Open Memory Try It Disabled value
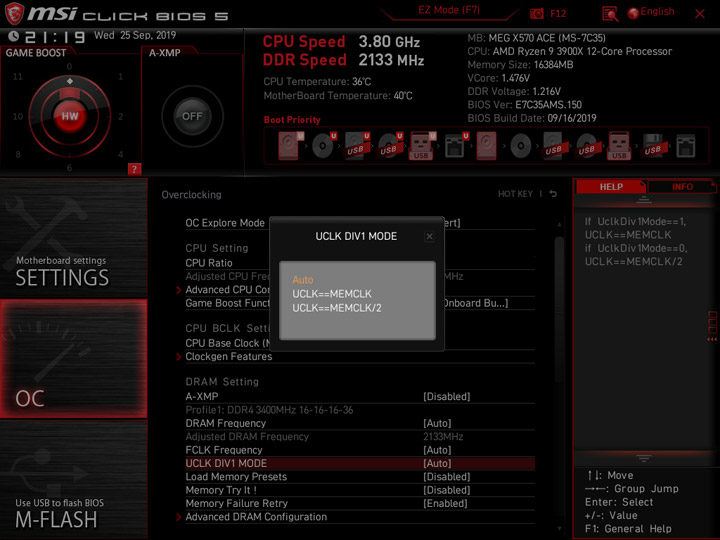 pos(446,490)
